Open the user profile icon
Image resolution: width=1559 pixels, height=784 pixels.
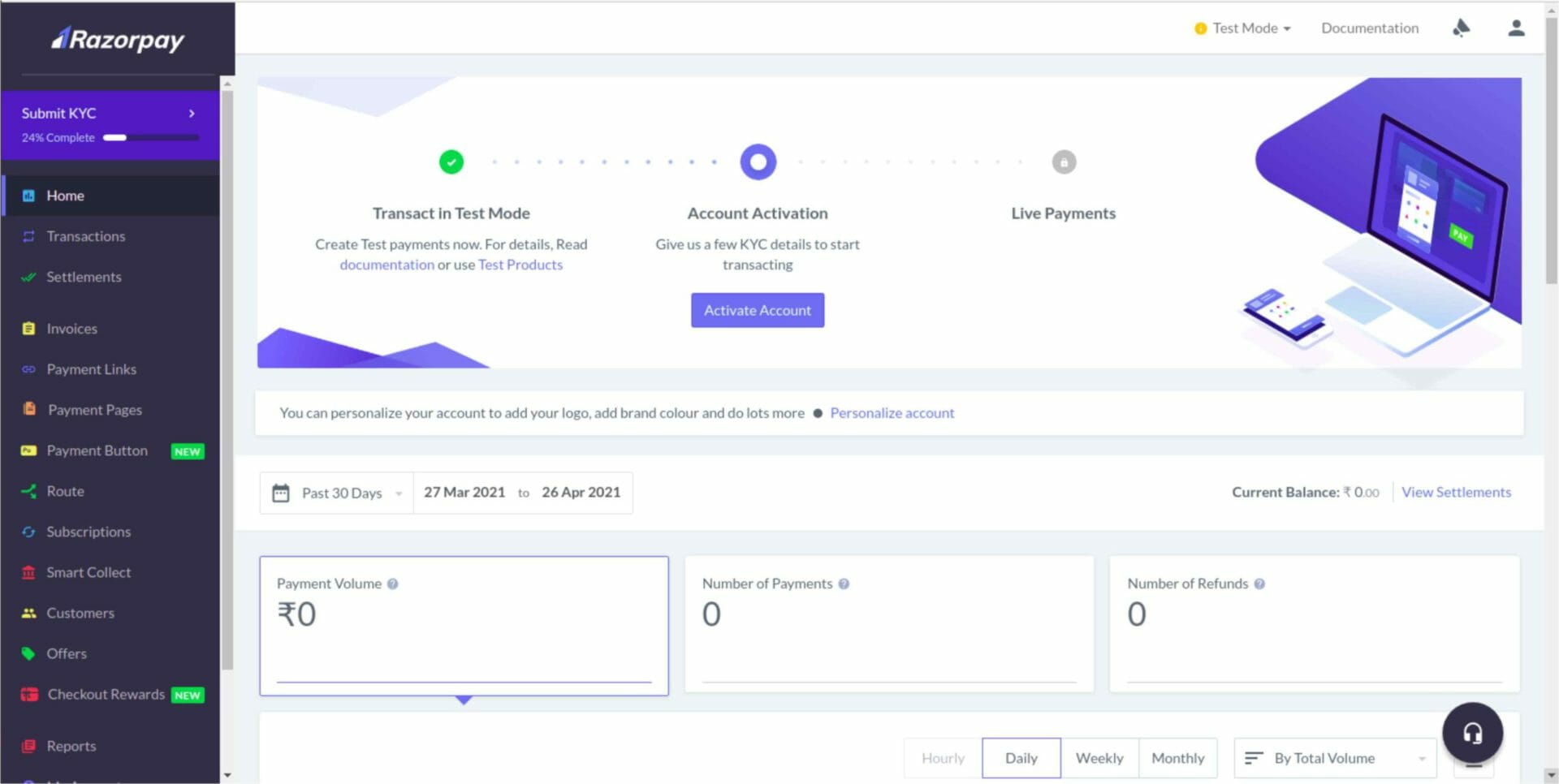1516,28
